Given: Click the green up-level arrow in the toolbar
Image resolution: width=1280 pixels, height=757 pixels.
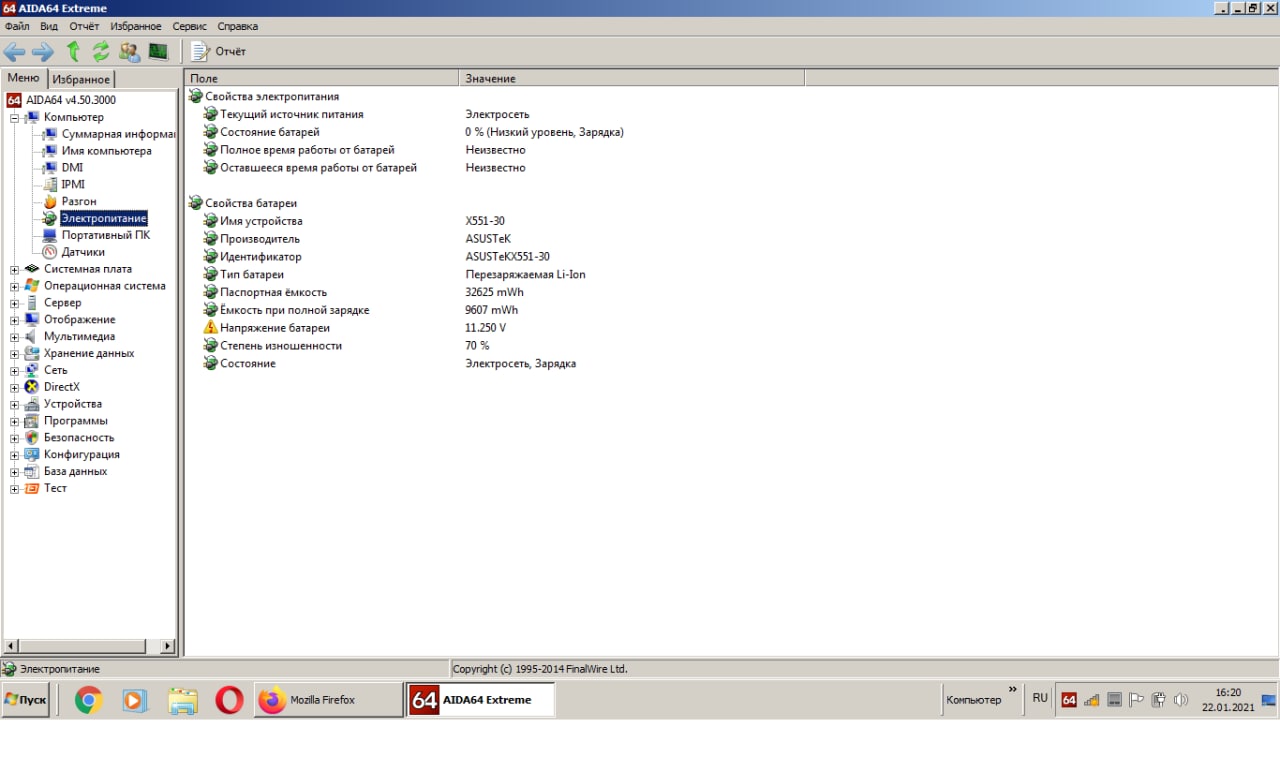Looking at the screenshot, I should [x=73, y=52].
